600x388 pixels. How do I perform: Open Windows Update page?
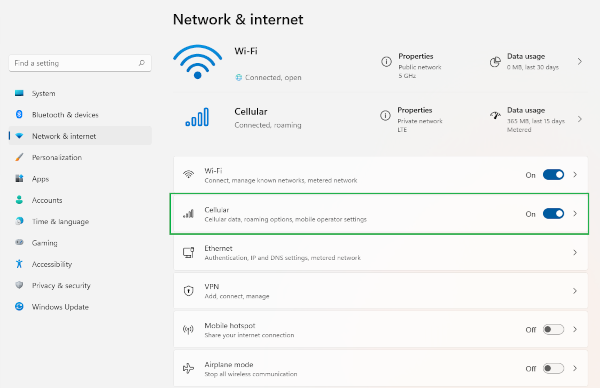tap(80, 306)
